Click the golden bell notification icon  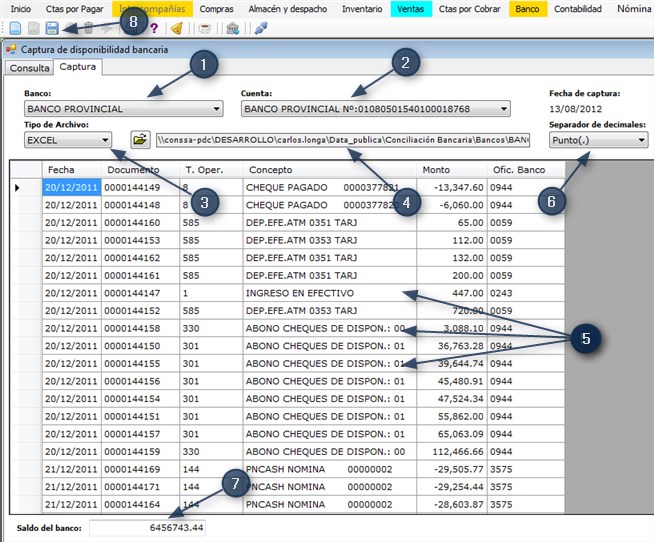point(177,28)
